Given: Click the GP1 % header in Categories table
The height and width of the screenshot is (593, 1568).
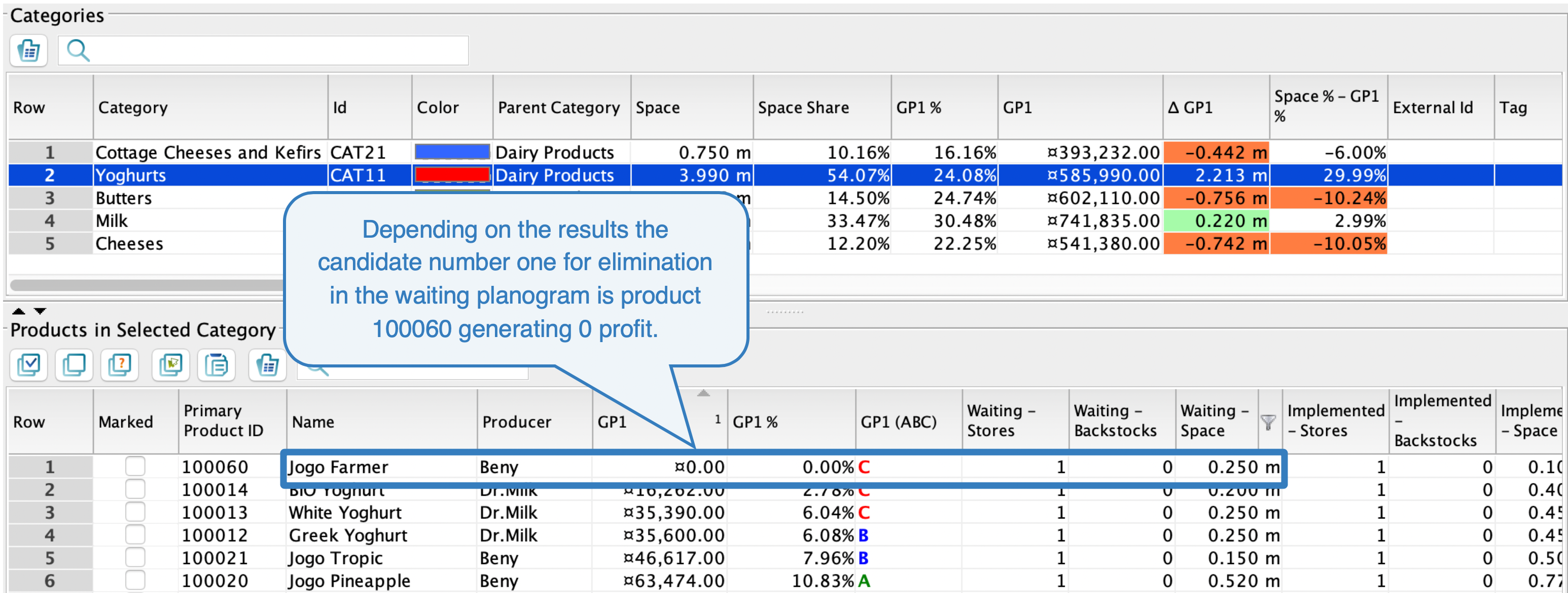Looking at the screenshot, I should coord(944,107).
